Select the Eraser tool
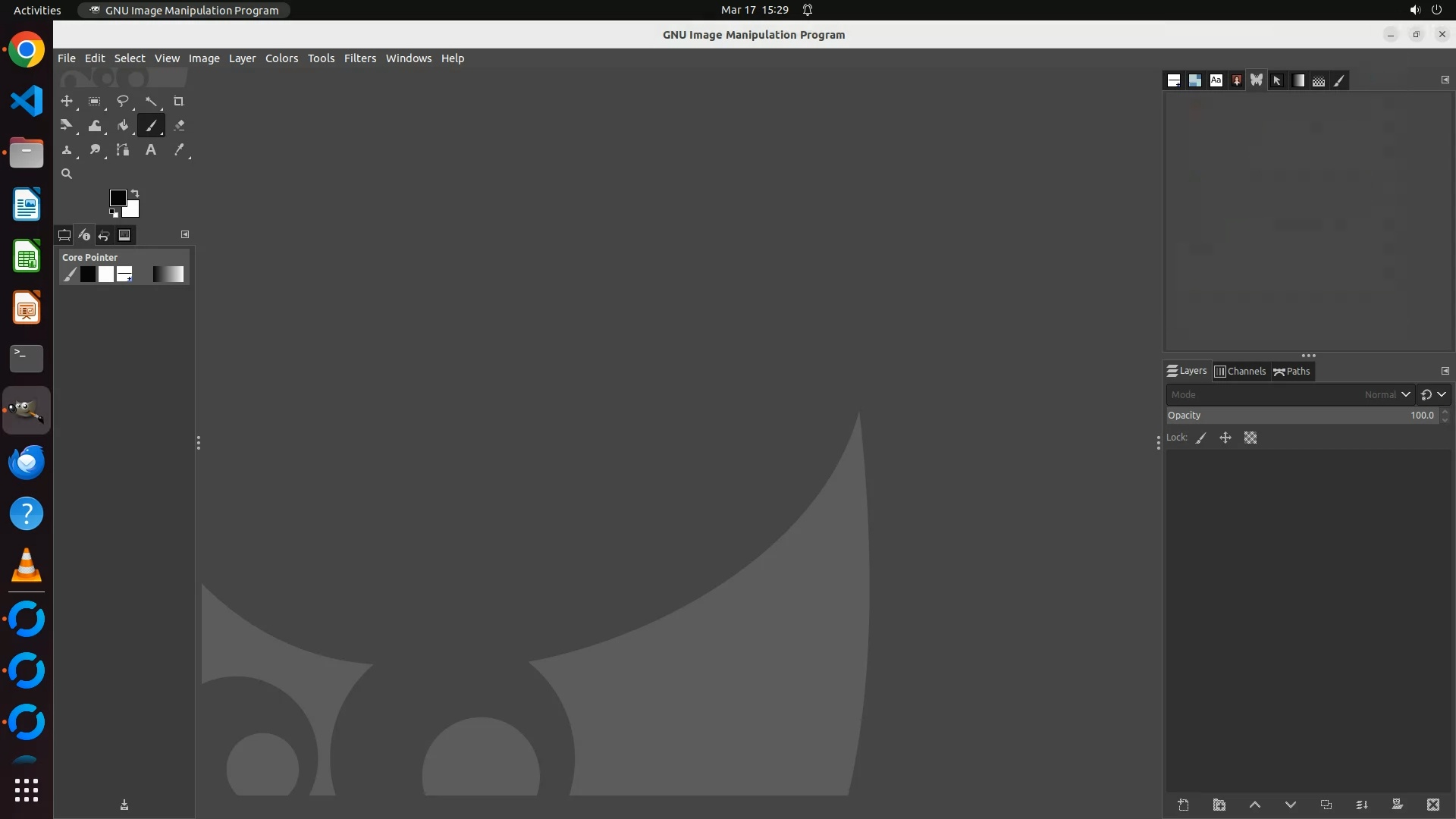This screenshot has width=1456, height=819. [x=178, y=125]
